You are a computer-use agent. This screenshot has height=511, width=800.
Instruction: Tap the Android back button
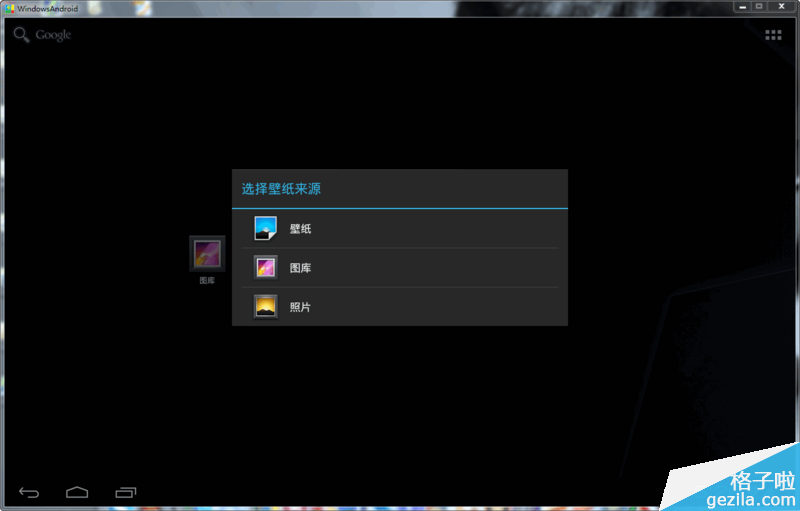click(29, 492)
